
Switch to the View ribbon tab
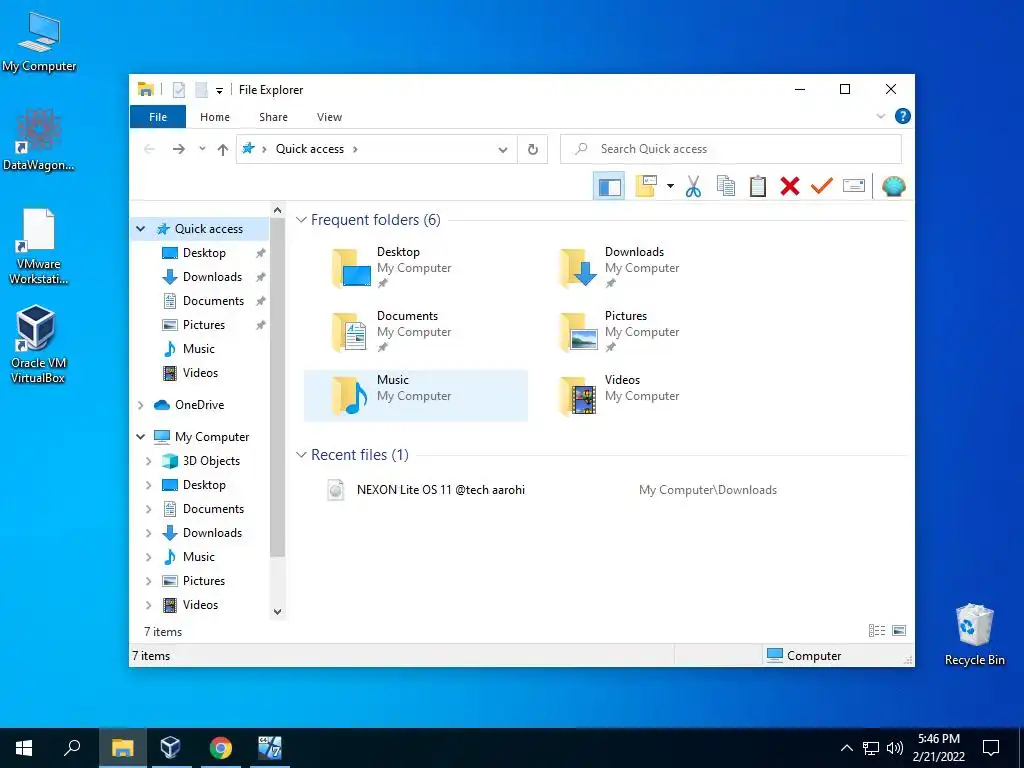point(329,117)
